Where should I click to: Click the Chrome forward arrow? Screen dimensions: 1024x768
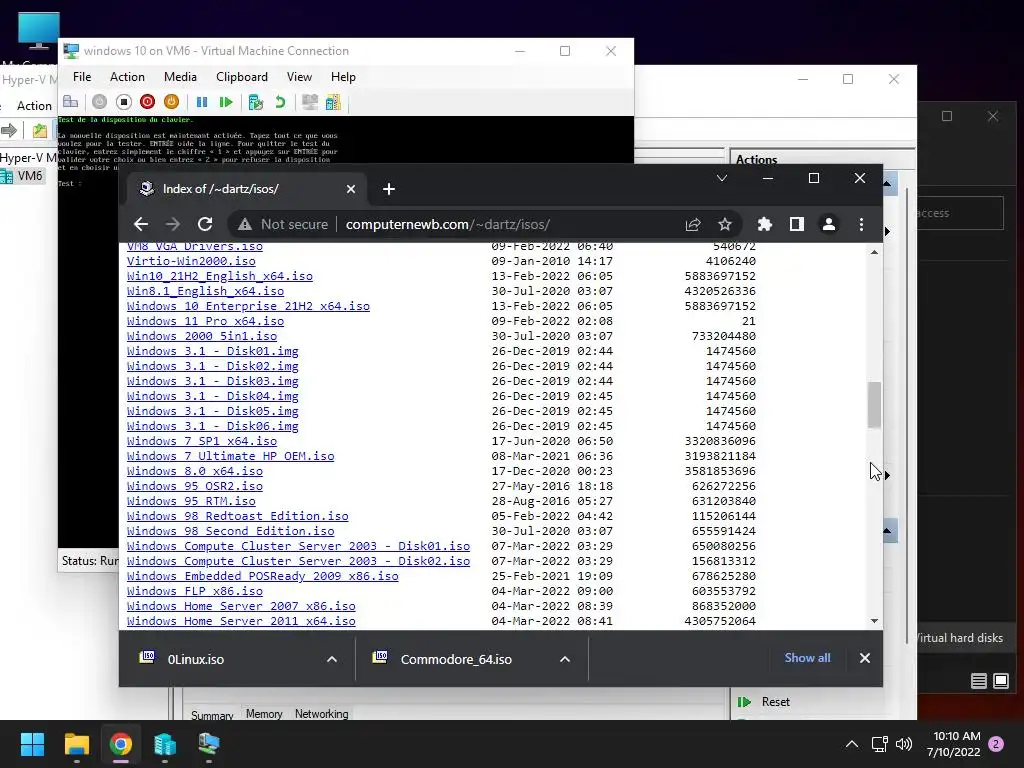(172, 224)
